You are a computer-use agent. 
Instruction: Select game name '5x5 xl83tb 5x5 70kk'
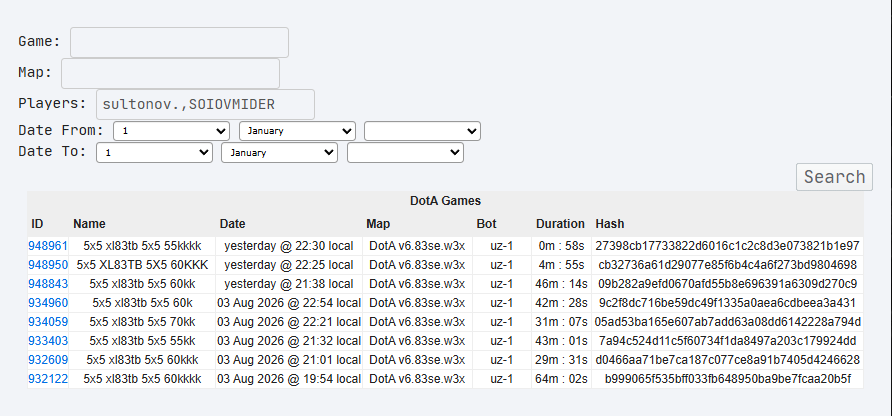pyautogui.click(x=142, y=322)
